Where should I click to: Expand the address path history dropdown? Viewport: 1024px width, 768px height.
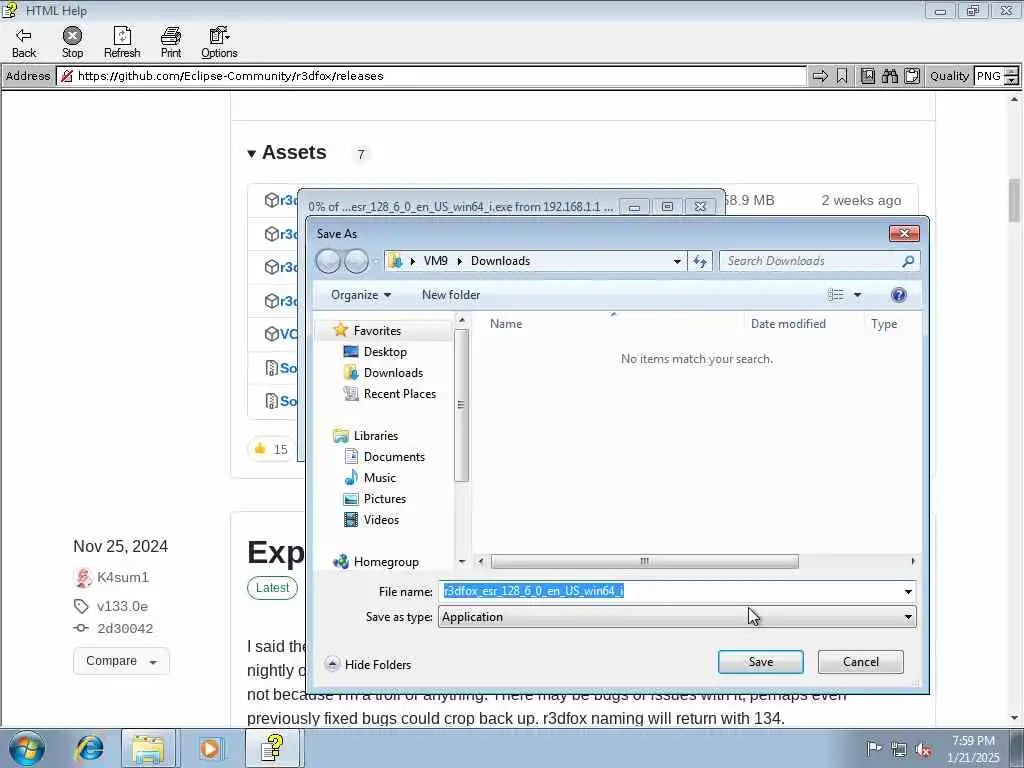tap(677, 261)
